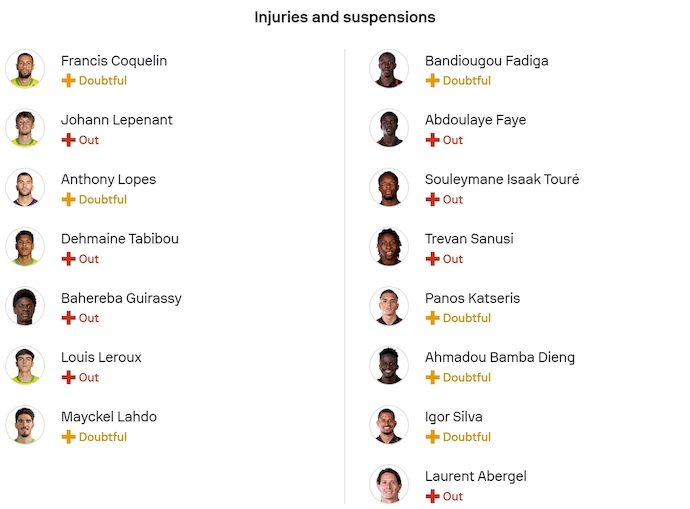690x509 pixels.
Task: Click Igor Silva's Doubtful status icon
Action: click(x=432, y=437)
